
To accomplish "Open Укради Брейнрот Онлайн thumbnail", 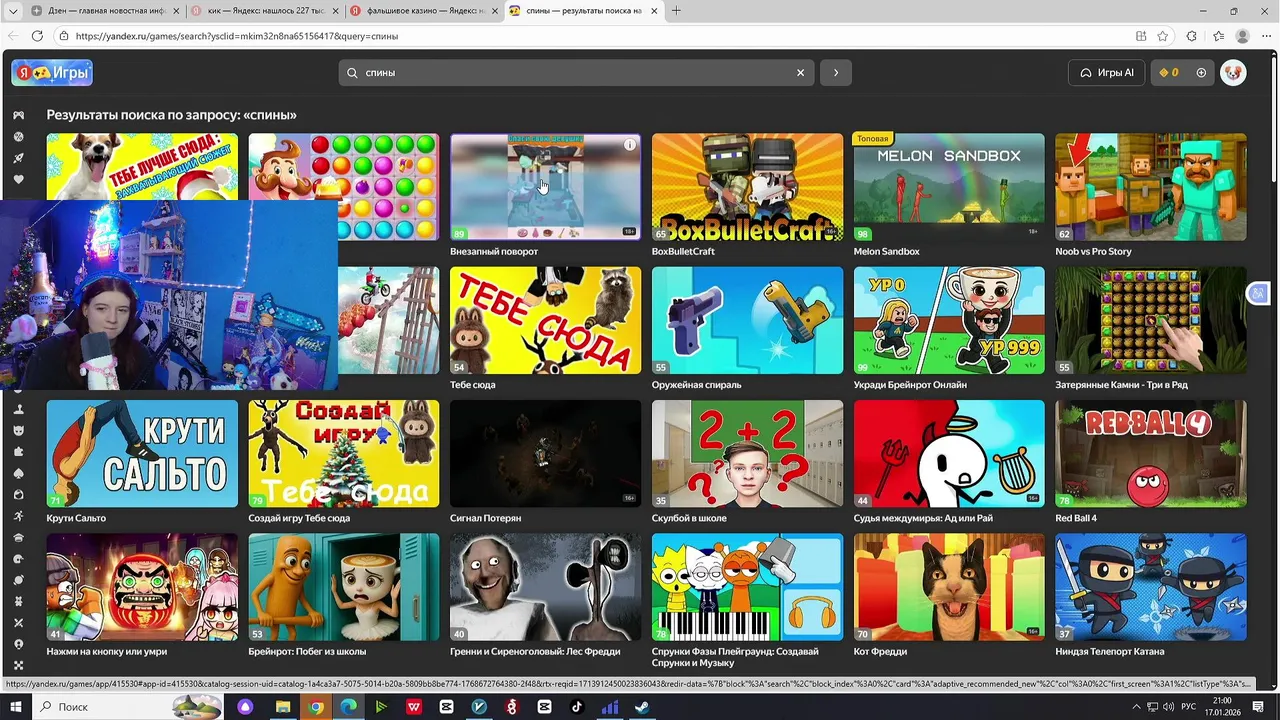I will pyautogui.click(x=949, y=320).
